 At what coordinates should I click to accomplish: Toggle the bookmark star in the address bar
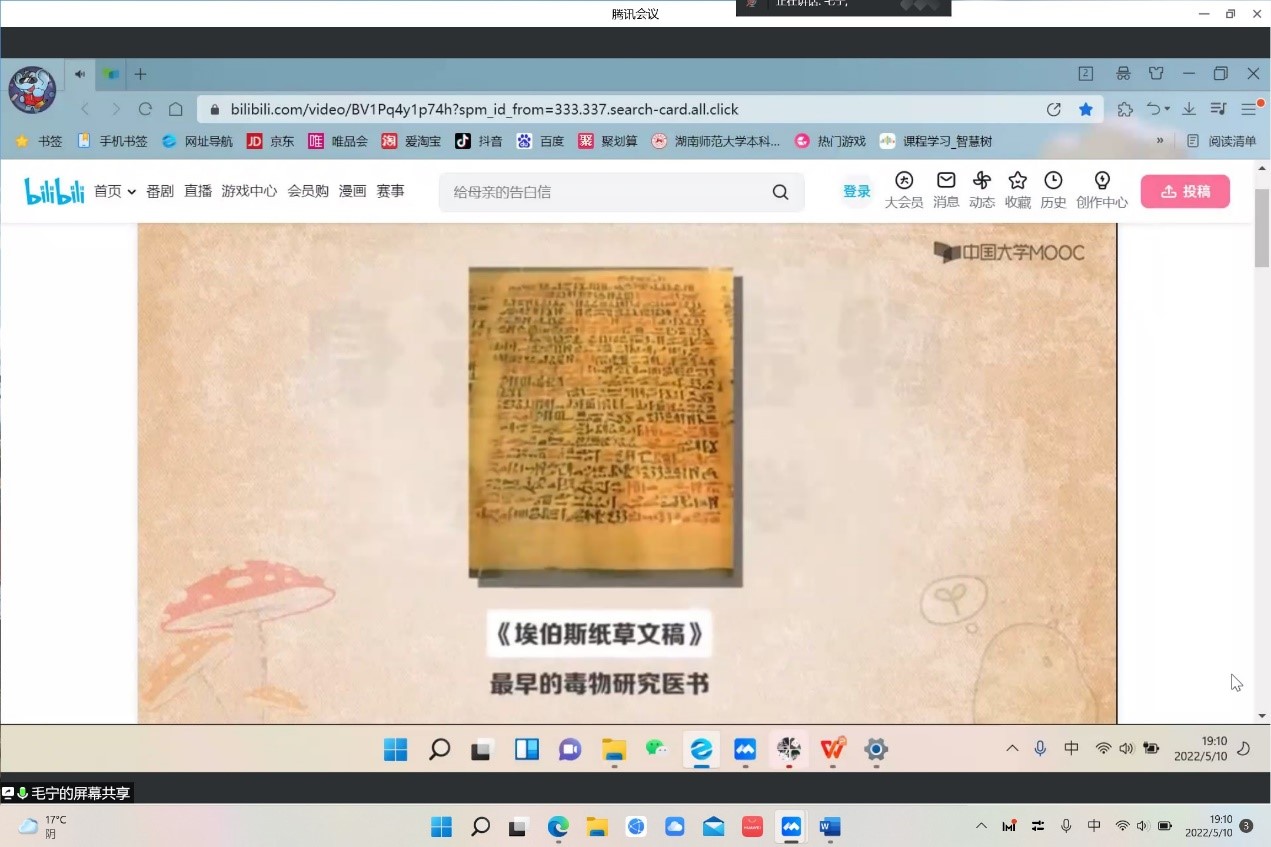coord(1085,109)
